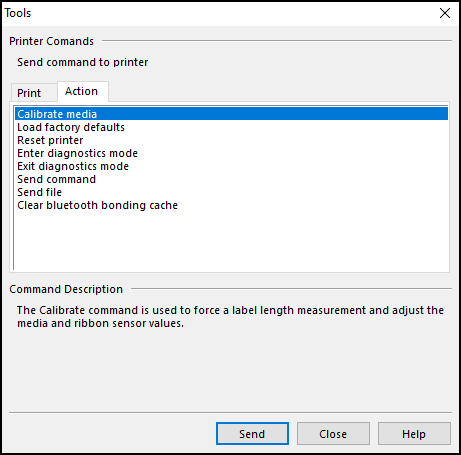Viewport: 461px width, 455px height.
Task: Click the Printer Comands group label
Action: [x=51, y=41]
